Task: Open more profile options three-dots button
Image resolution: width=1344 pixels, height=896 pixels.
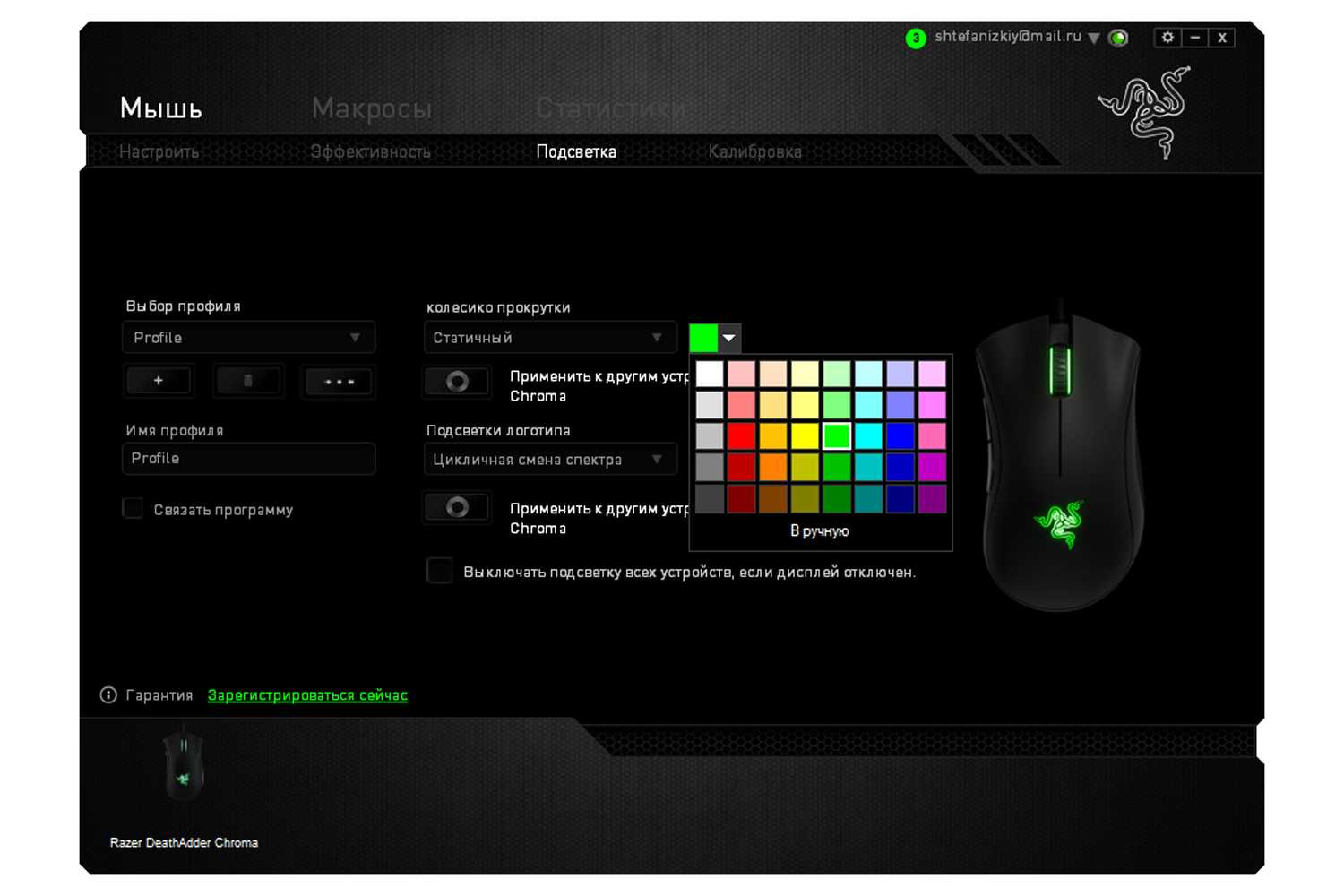Action: click(x=339, y=381)
